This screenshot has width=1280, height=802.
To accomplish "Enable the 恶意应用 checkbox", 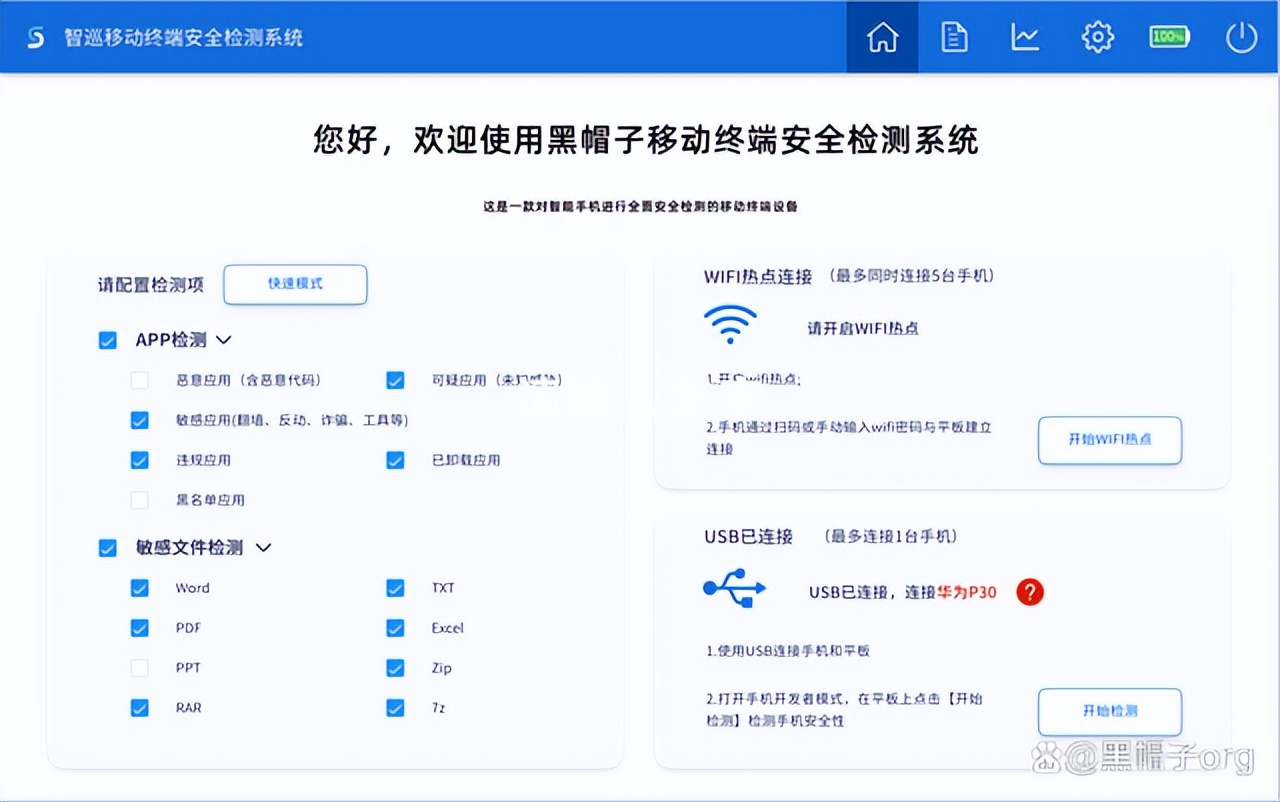I will (139, 380).
